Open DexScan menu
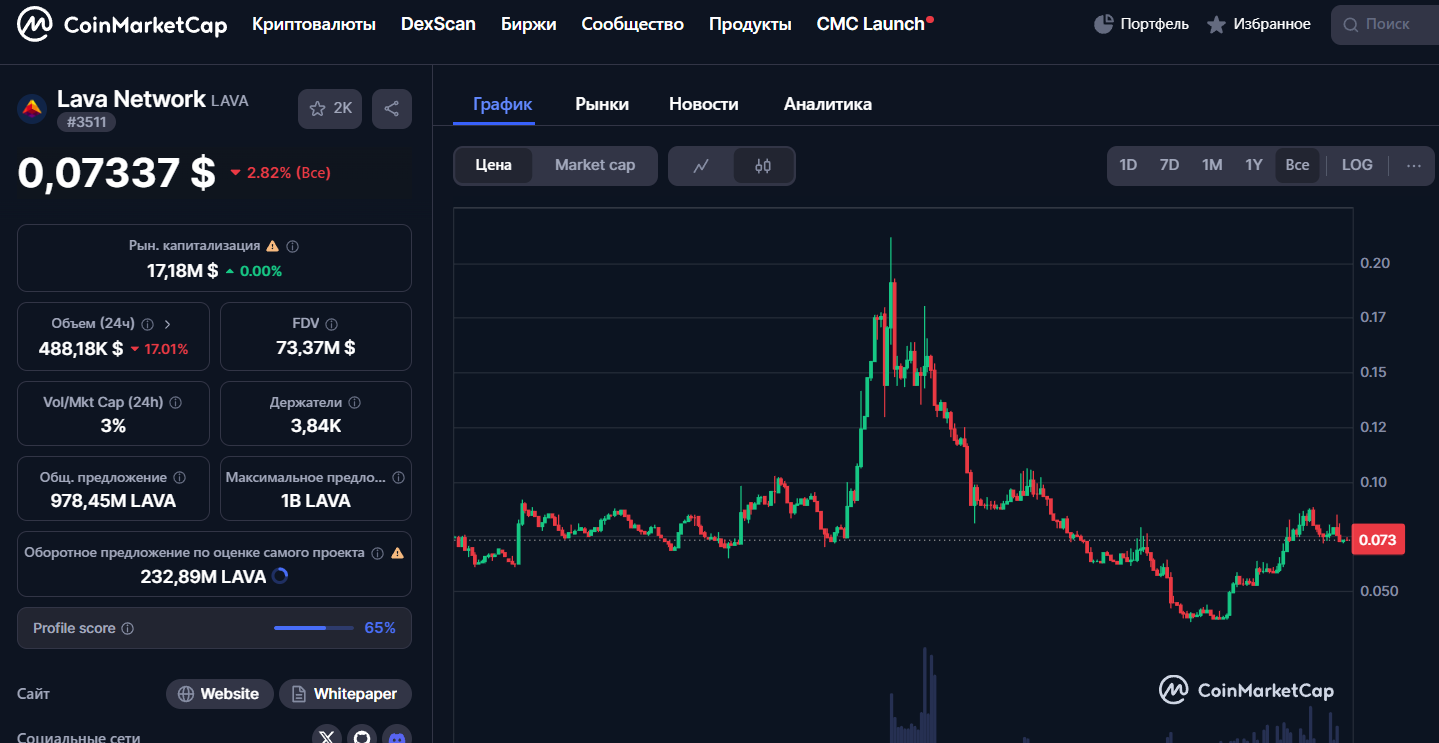 pyautogui.click(x=438, y=24)
